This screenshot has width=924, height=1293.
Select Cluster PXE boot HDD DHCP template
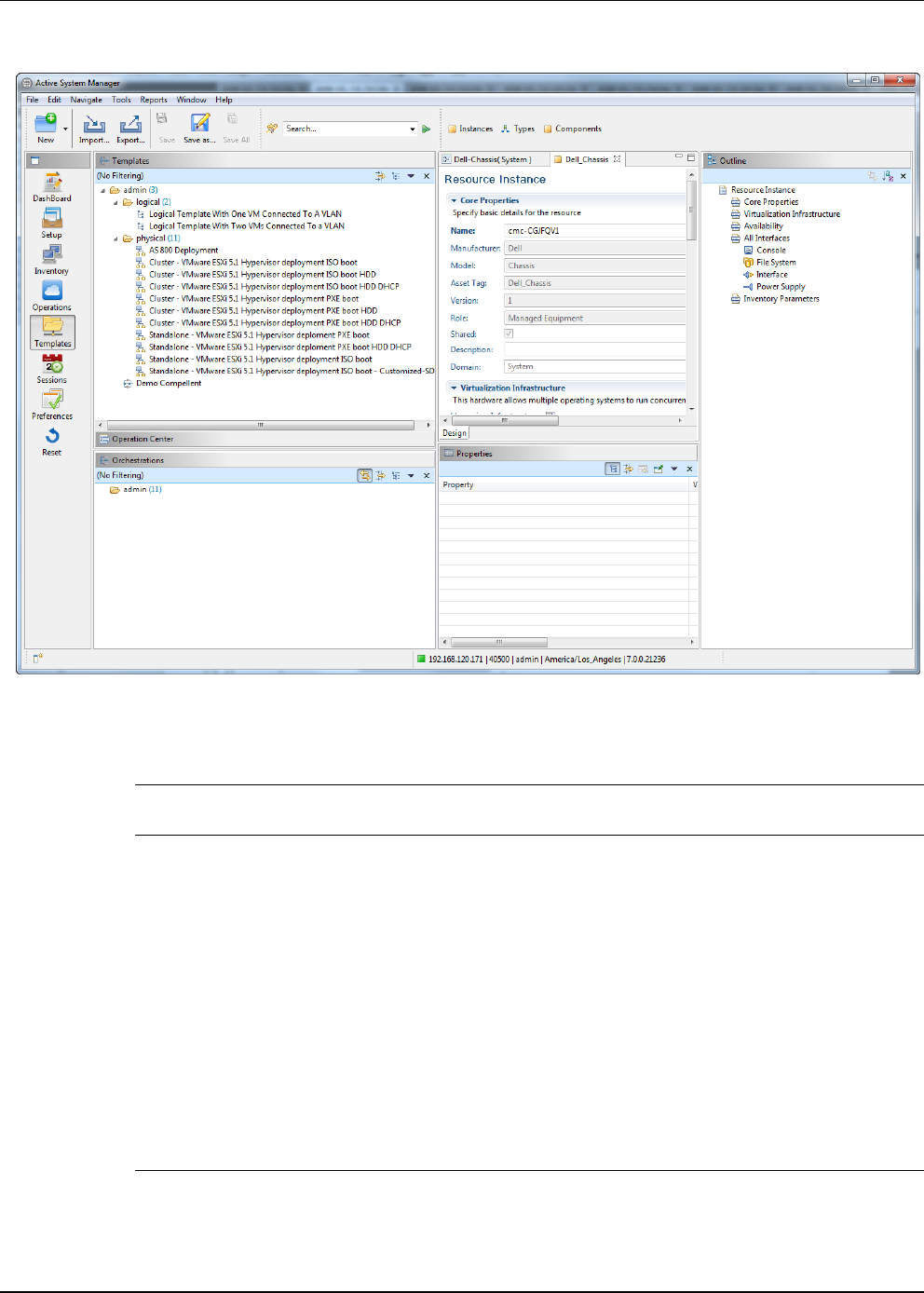point(275,323)
